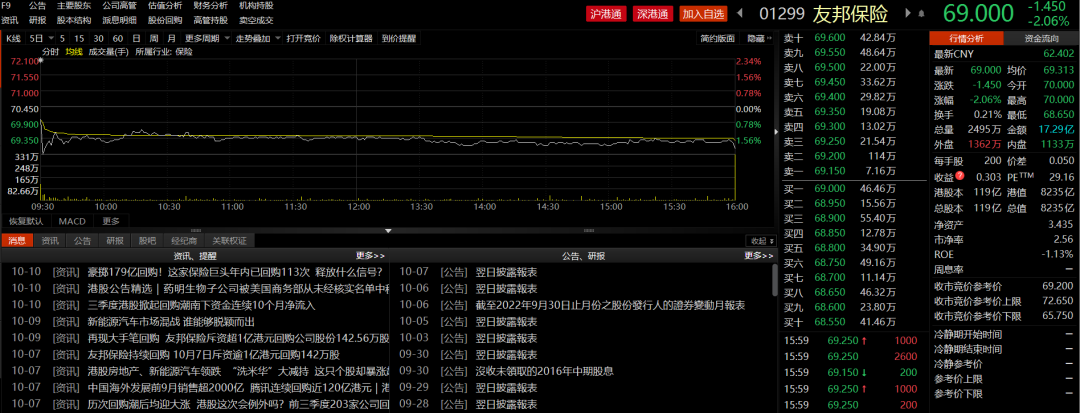Open 卖空成交 menu item
The image size is (1080, 413).
(x=256, y=20)
